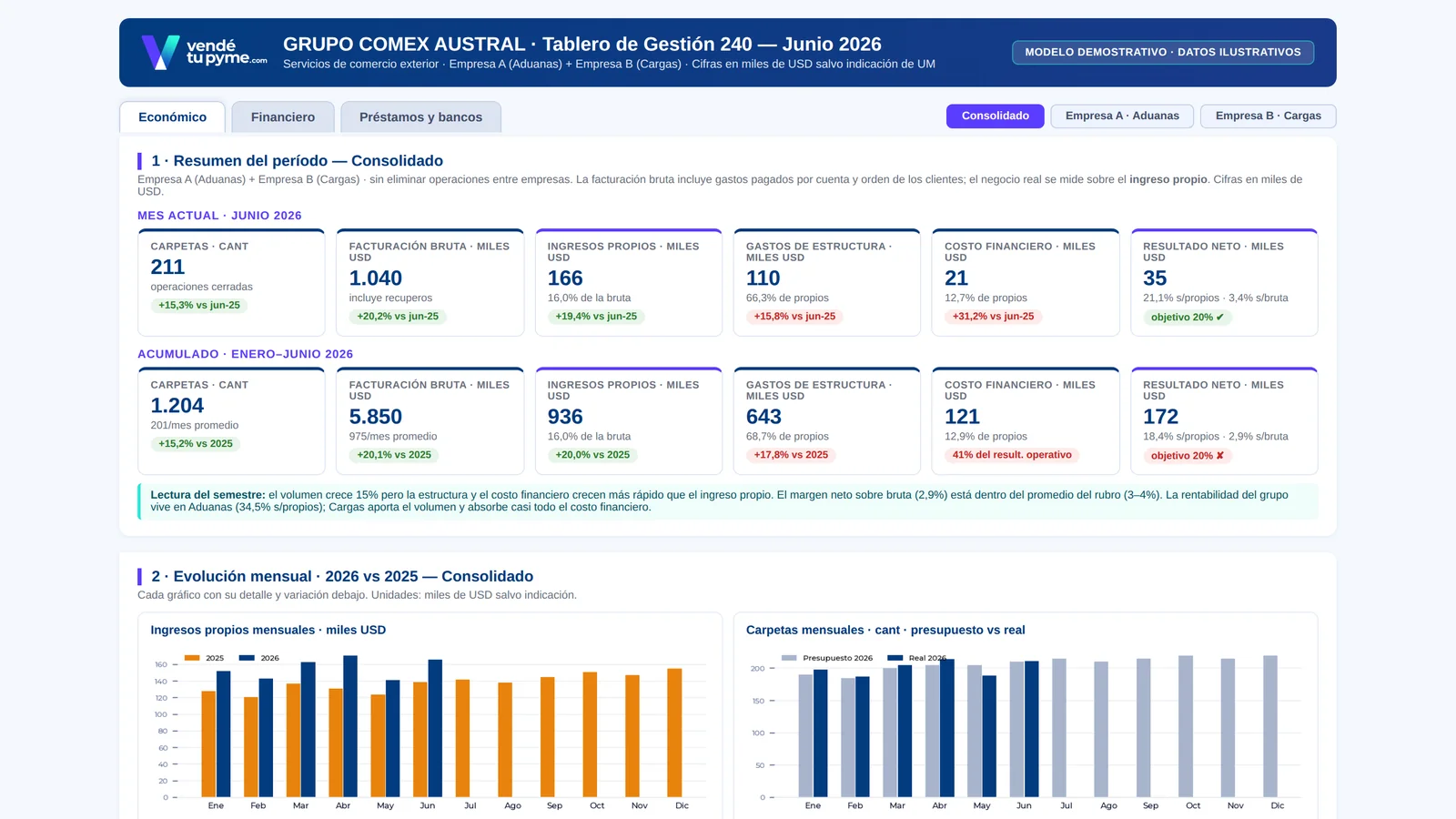Click the accumulated Ingresos propios value '936'

coord(565,416)
